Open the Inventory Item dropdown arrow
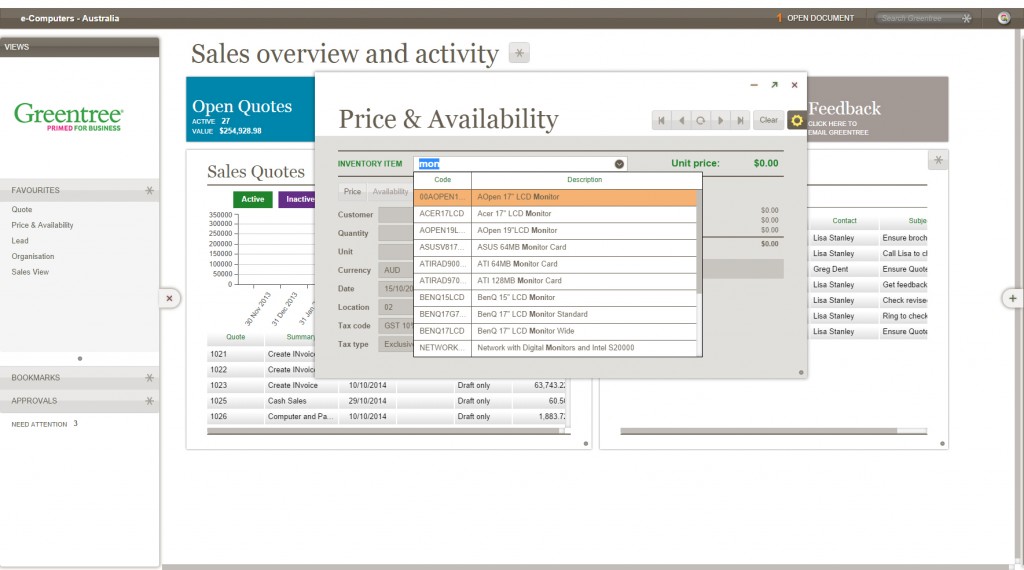The width and height of the screenshot is (1024, 570). click(x=619, y=164)
